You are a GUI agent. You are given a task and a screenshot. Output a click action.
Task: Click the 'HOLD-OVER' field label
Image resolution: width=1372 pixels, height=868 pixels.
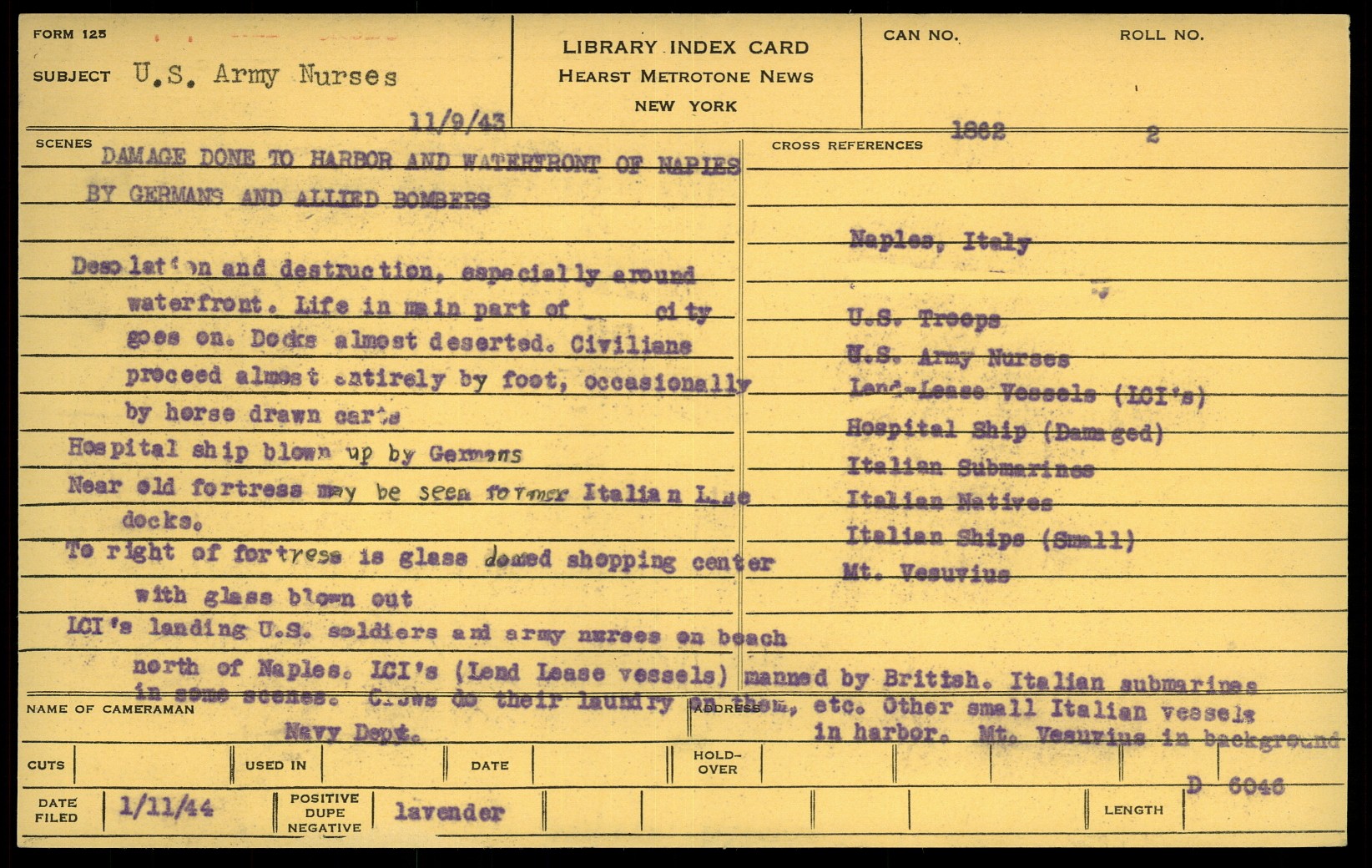click(x=717, y=762)
